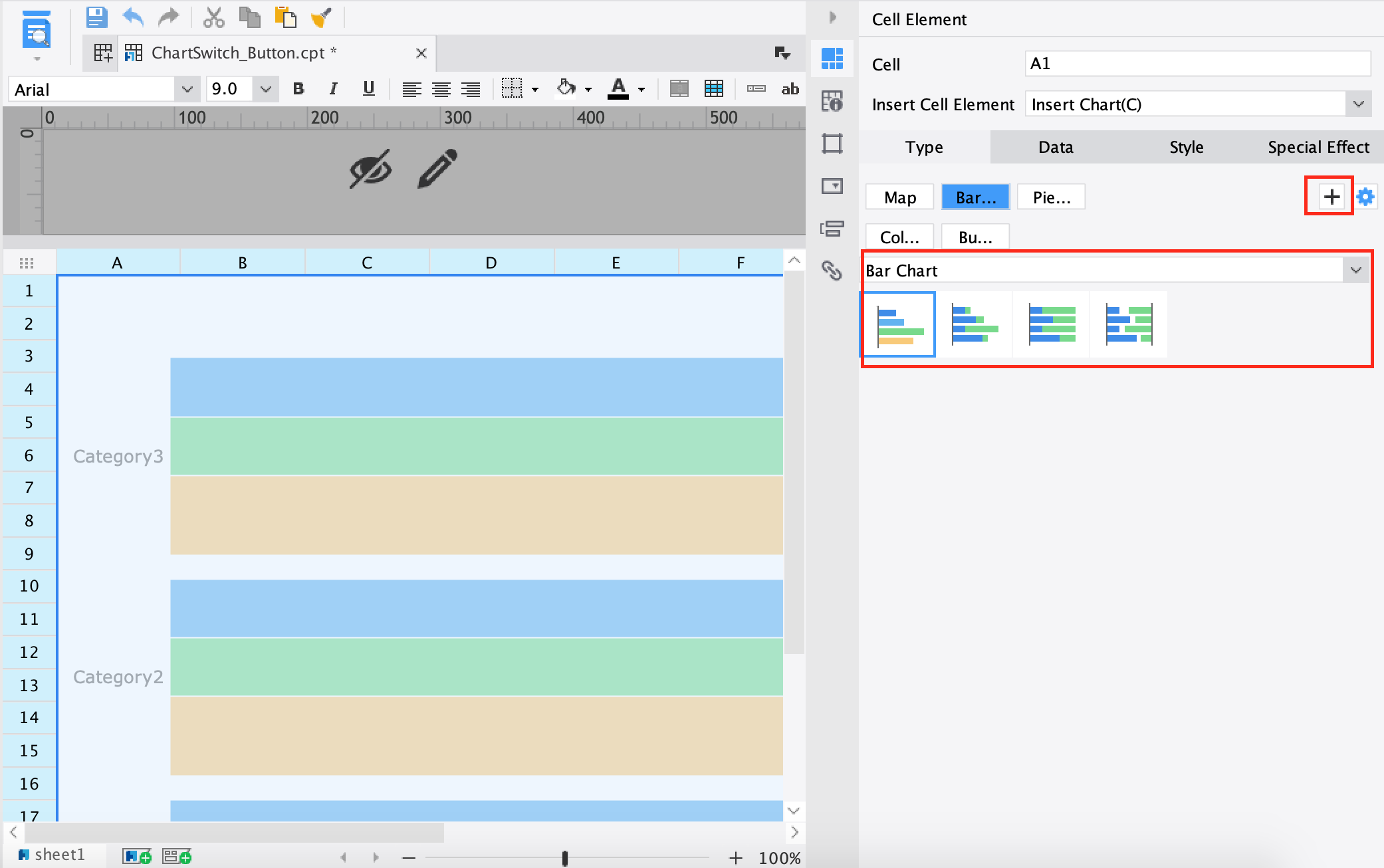Switch to the Data tab

click(1055, 147)
